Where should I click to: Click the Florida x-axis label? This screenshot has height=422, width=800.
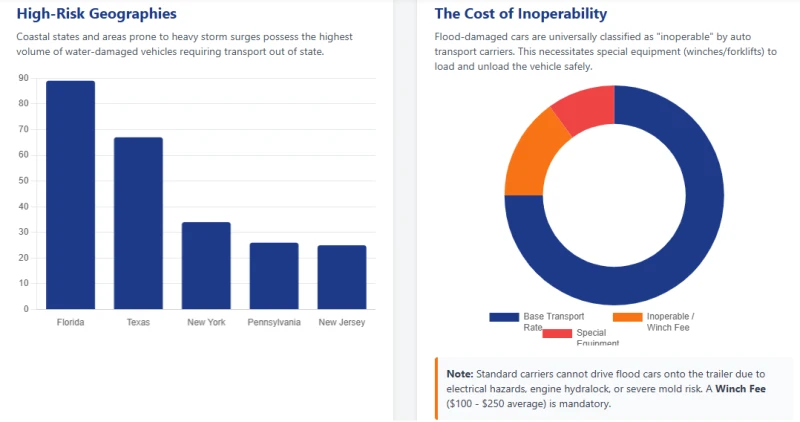pyautogui.click(x=70, y=323)
